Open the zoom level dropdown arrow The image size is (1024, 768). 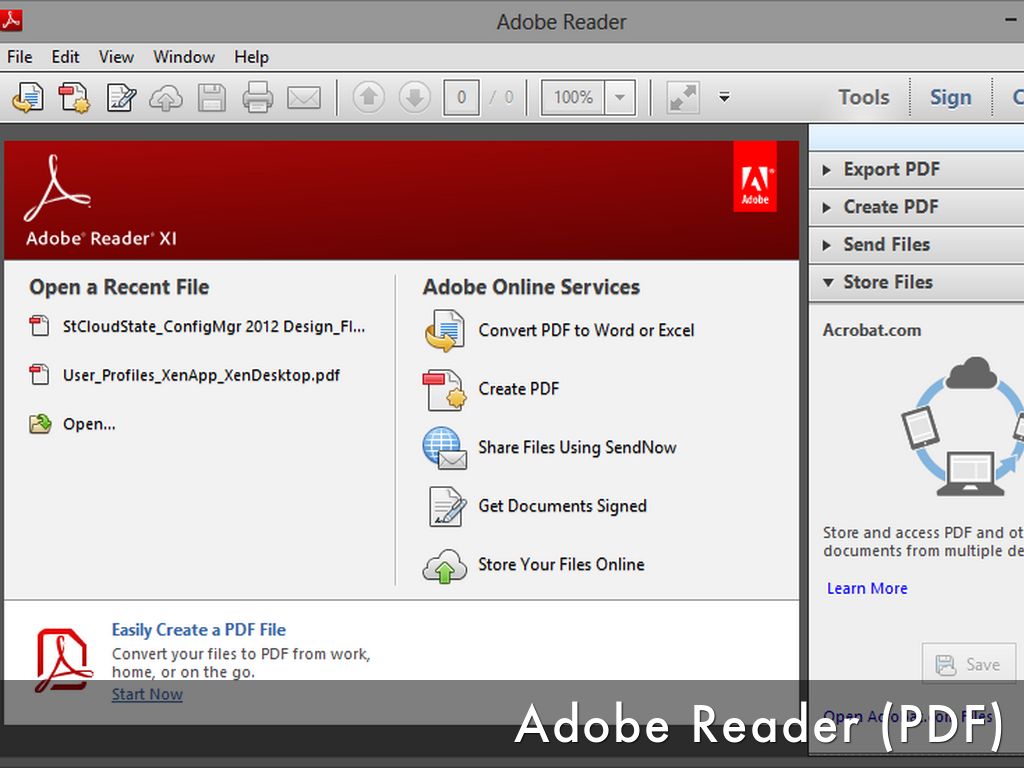pos(620,98)
